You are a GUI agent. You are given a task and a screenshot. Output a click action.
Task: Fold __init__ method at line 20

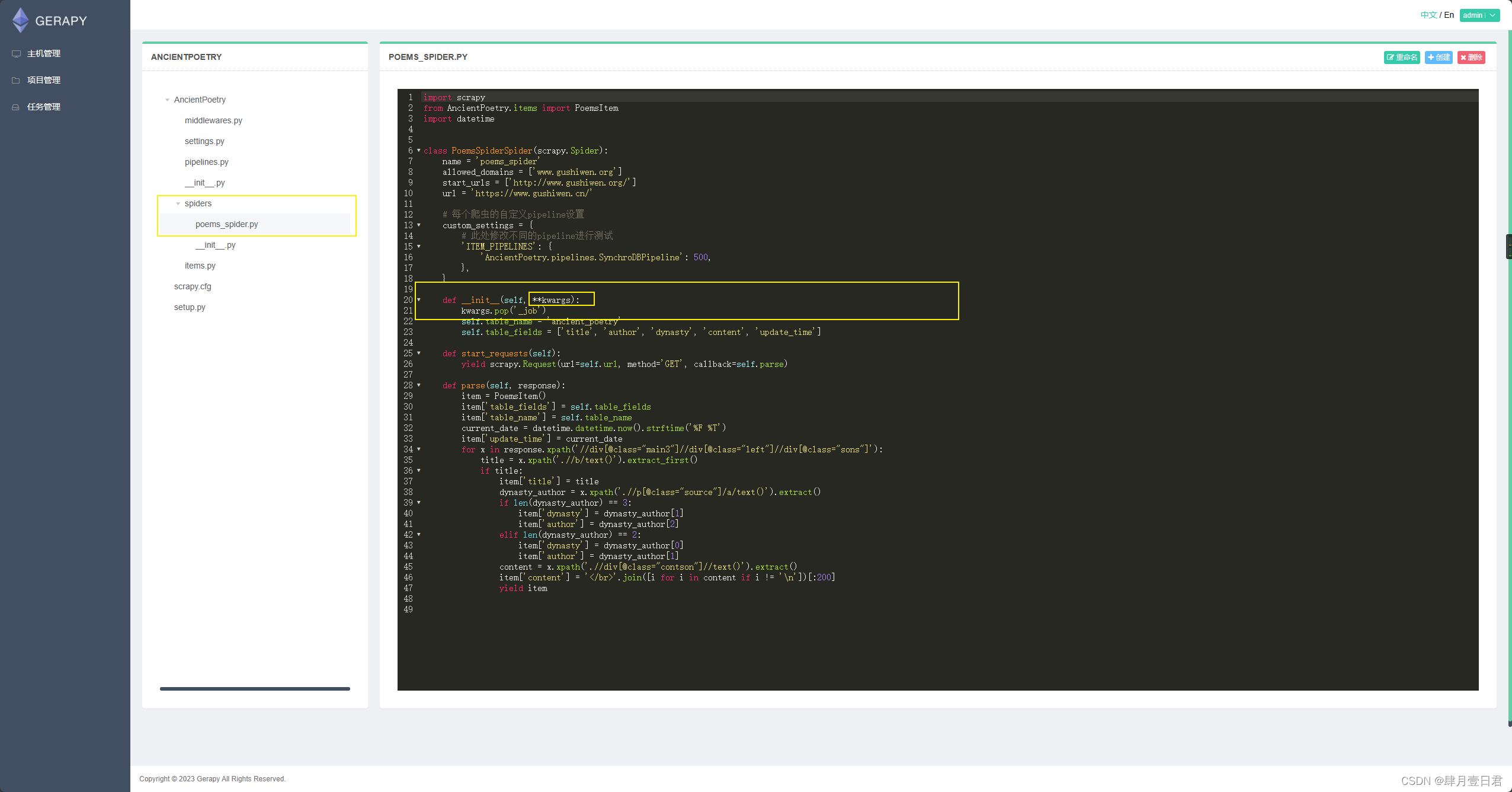[419, 300]
